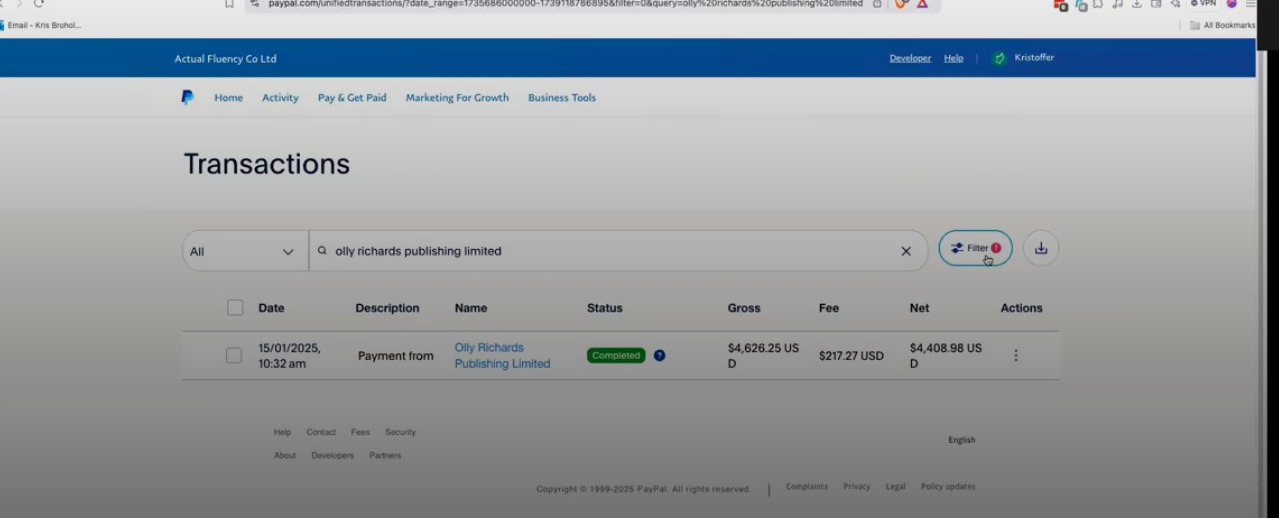
Task: Click the browser reload icon
Action: tap(39, 3)
